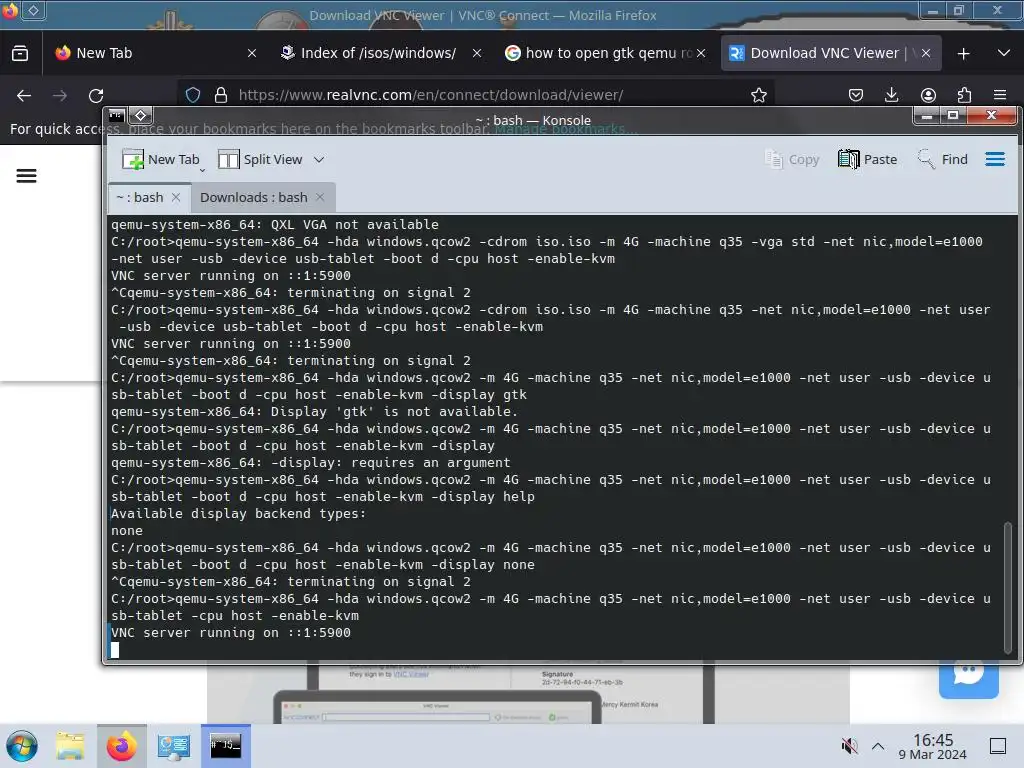The height and width of the screenshot is (768, 1024).
Task: Open clock showing 16:45
Action: click(x=933, y=746)
